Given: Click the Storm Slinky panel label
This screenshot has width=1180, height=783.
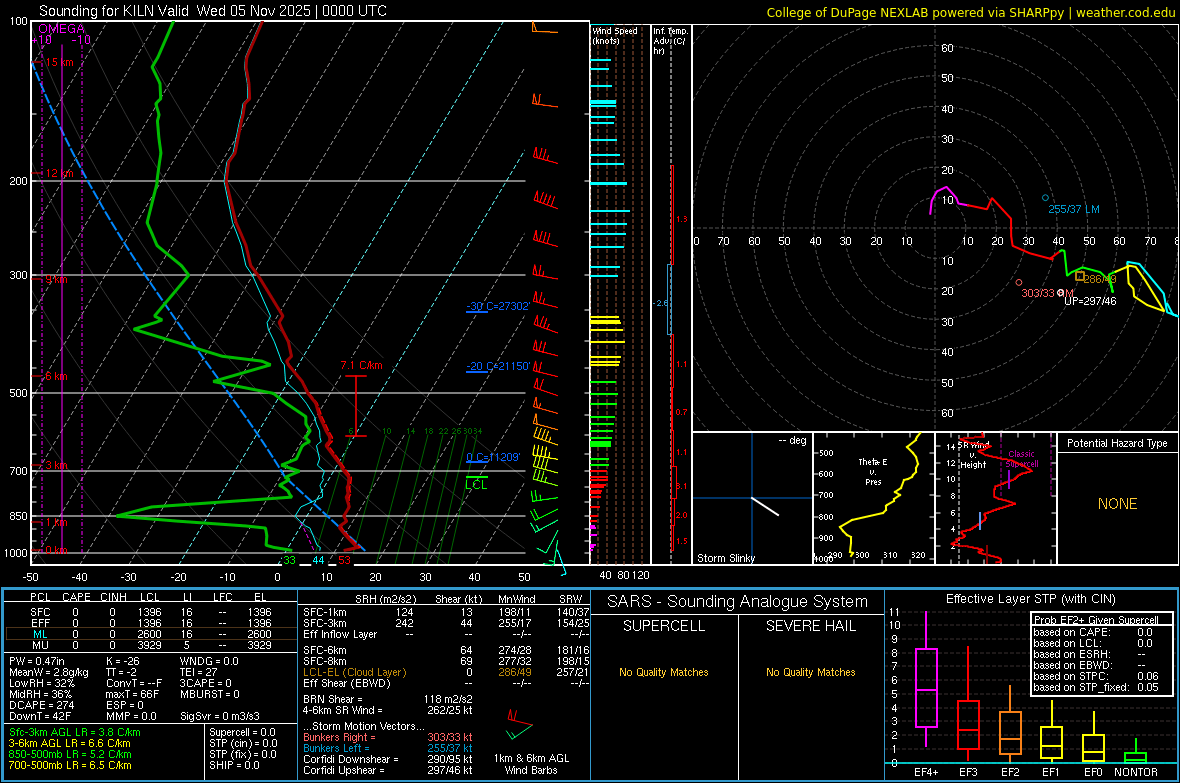Looking at the screenshot, I should pos(725,558).
